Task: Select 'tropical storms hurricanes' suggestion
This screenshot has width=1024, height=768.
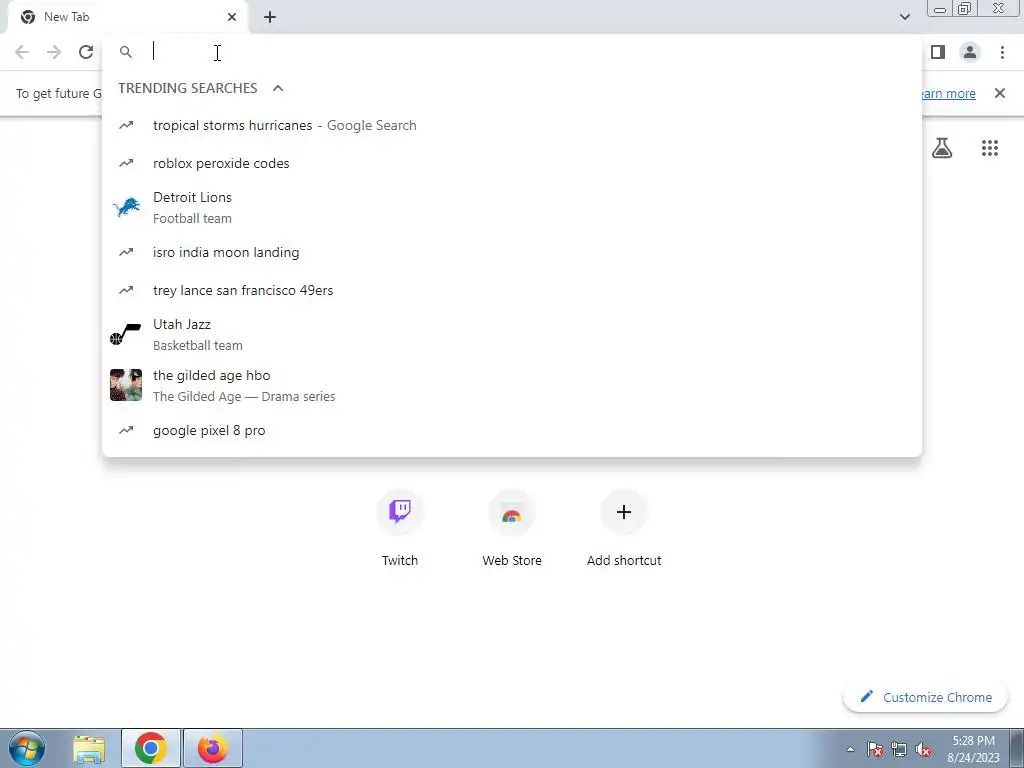Action: click(x=512, y=125)
